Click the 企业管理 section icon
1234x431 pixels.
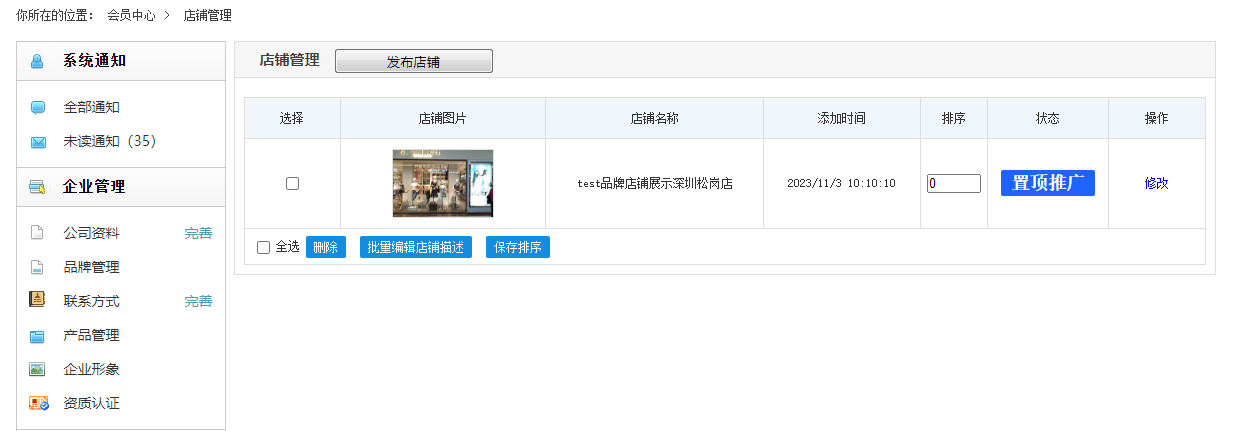(x=38, y=187)
